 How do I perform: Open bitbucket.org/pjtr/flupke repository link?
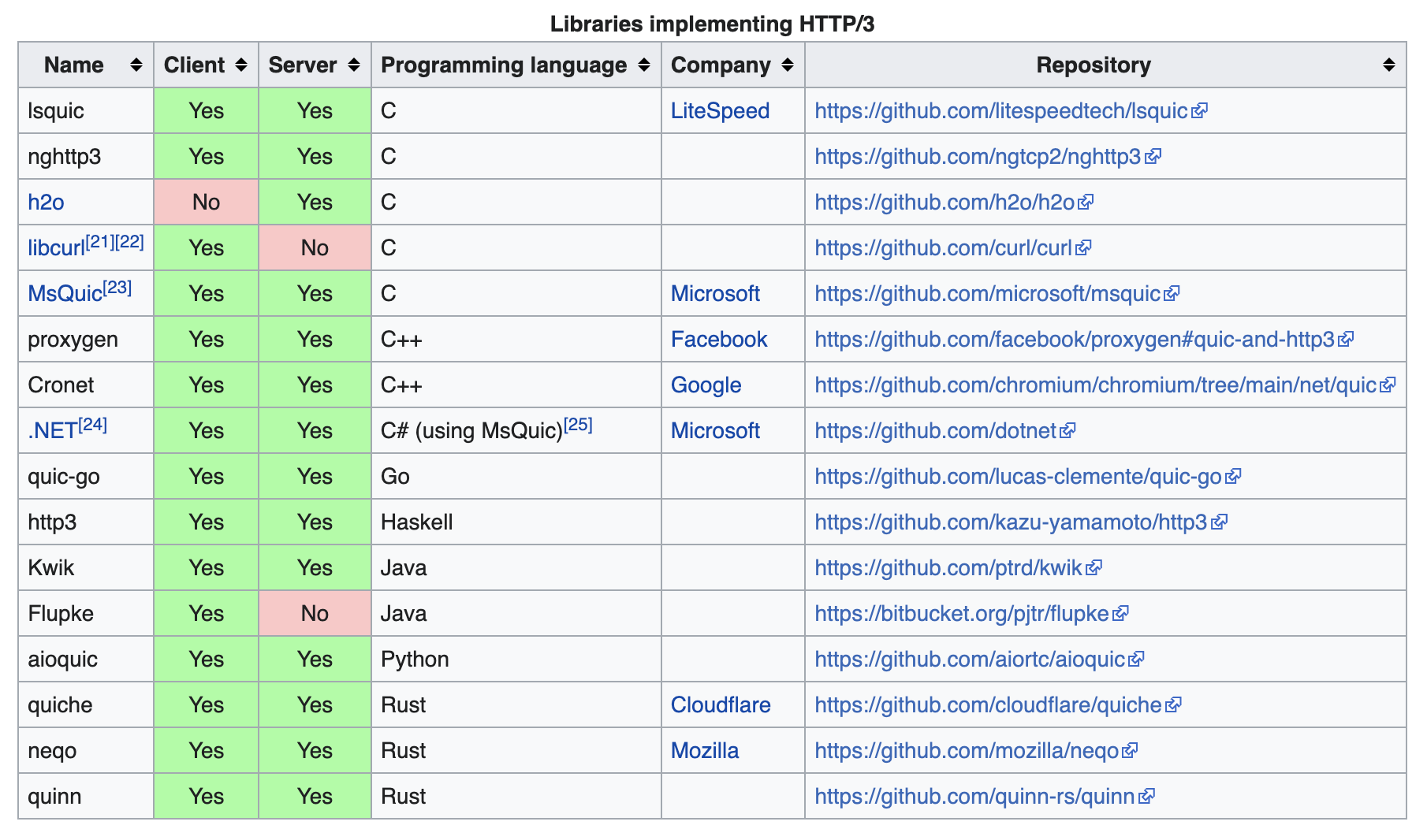(962, 614)
